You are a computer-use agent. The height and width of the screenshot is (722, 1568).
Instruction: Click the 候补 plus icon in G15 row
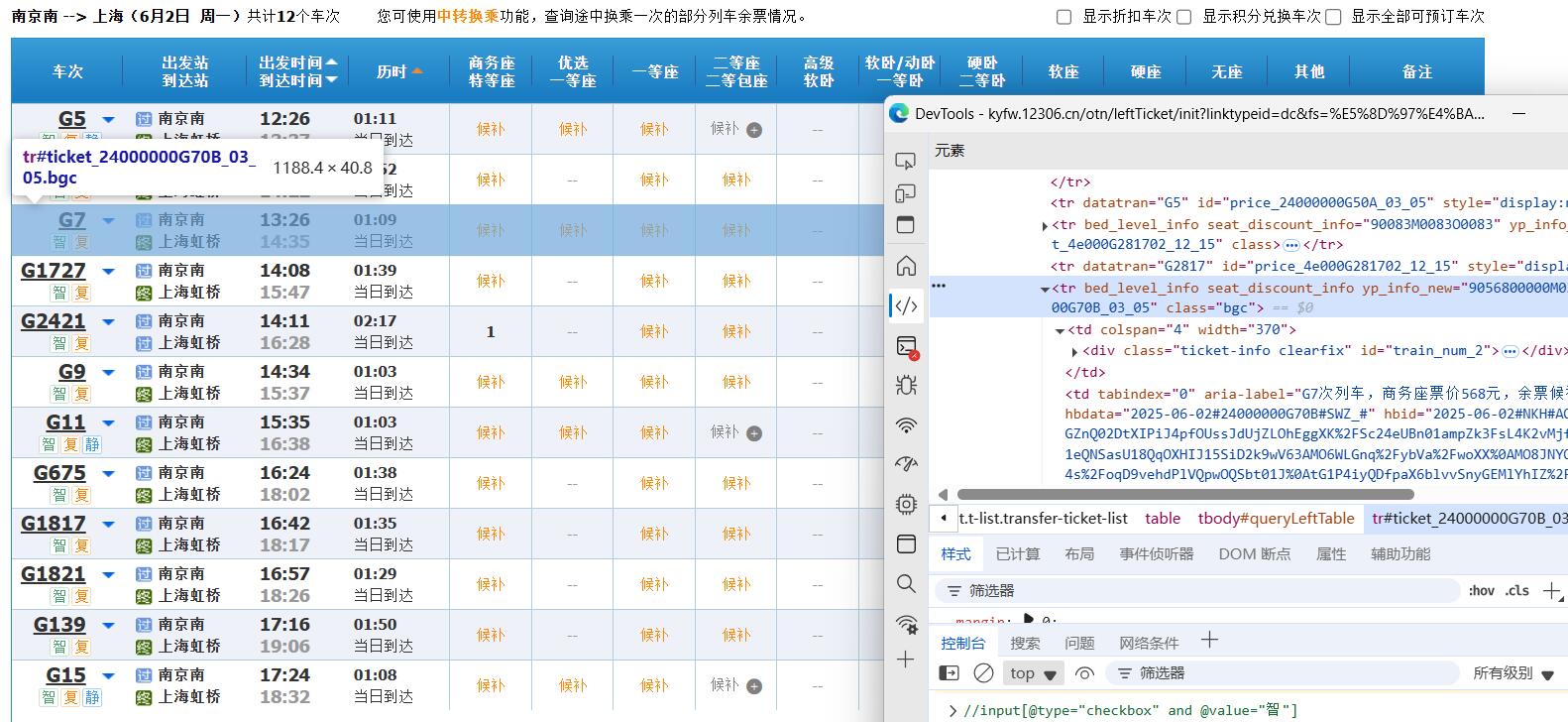pyautogui.click(x=754, y=686)
